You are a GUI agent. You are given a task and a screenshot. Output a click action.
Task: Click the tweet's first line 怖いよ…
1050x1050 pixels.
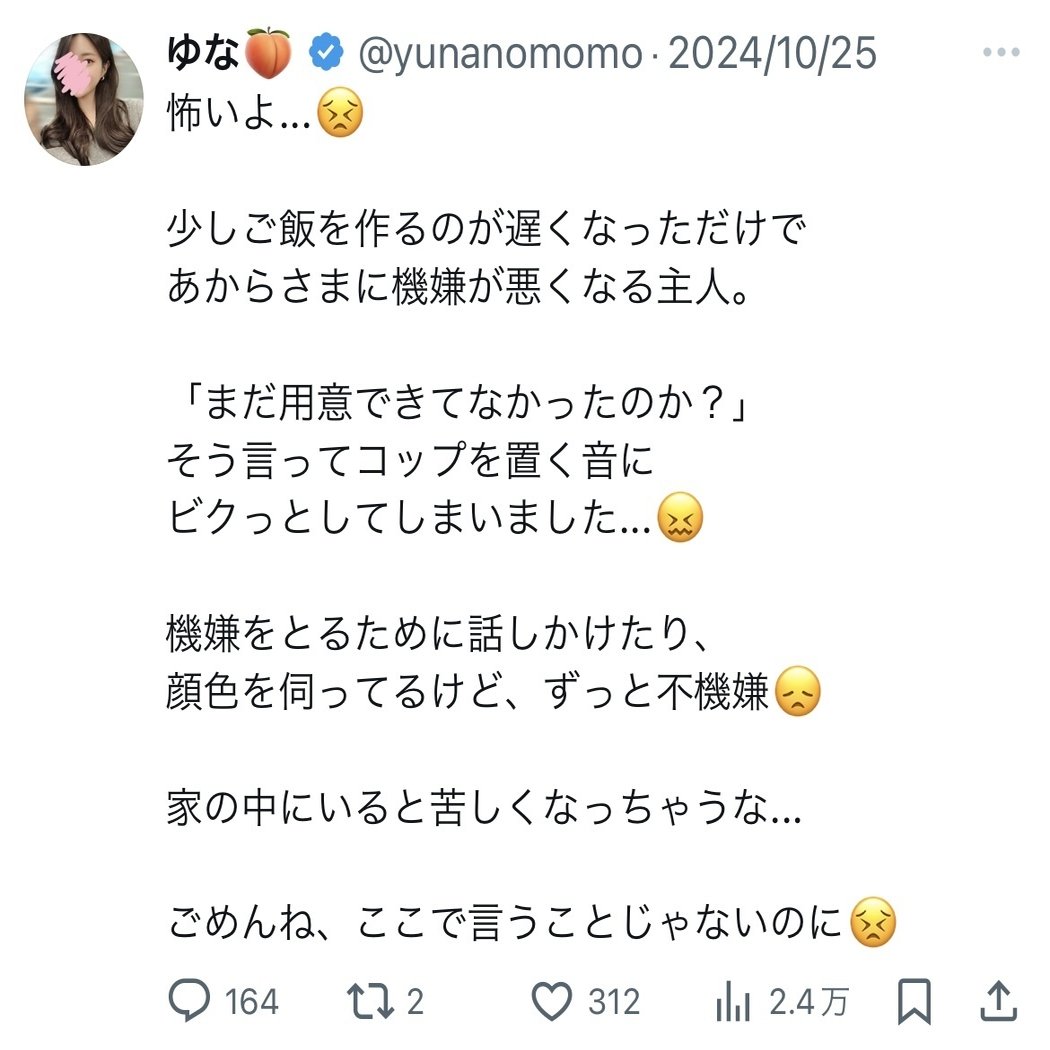click(x=240, y=118)
